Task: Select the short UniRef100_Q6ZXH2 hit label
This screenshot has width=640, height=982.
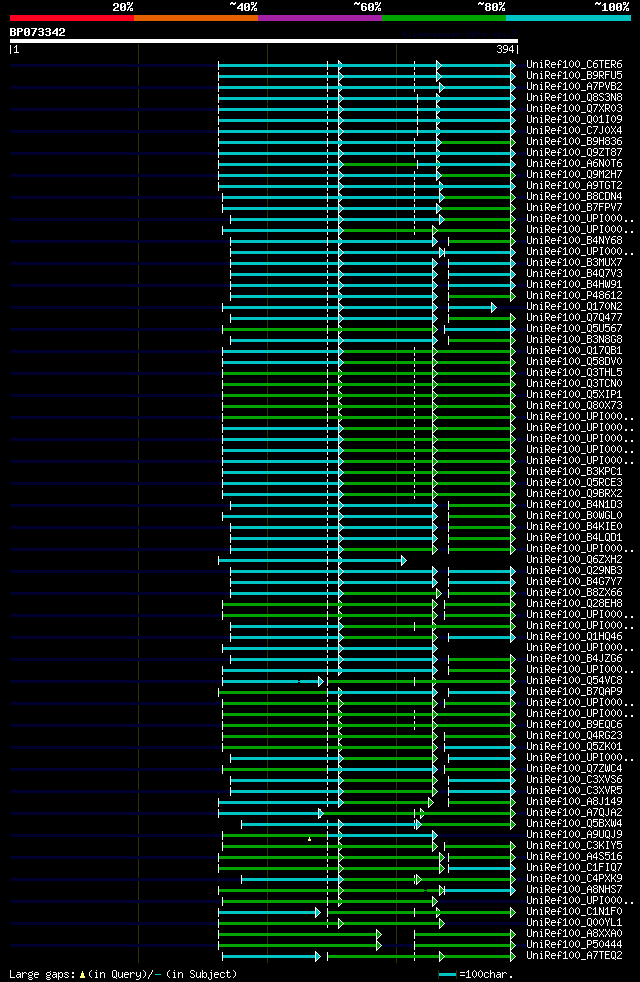Action: point(574,559)
